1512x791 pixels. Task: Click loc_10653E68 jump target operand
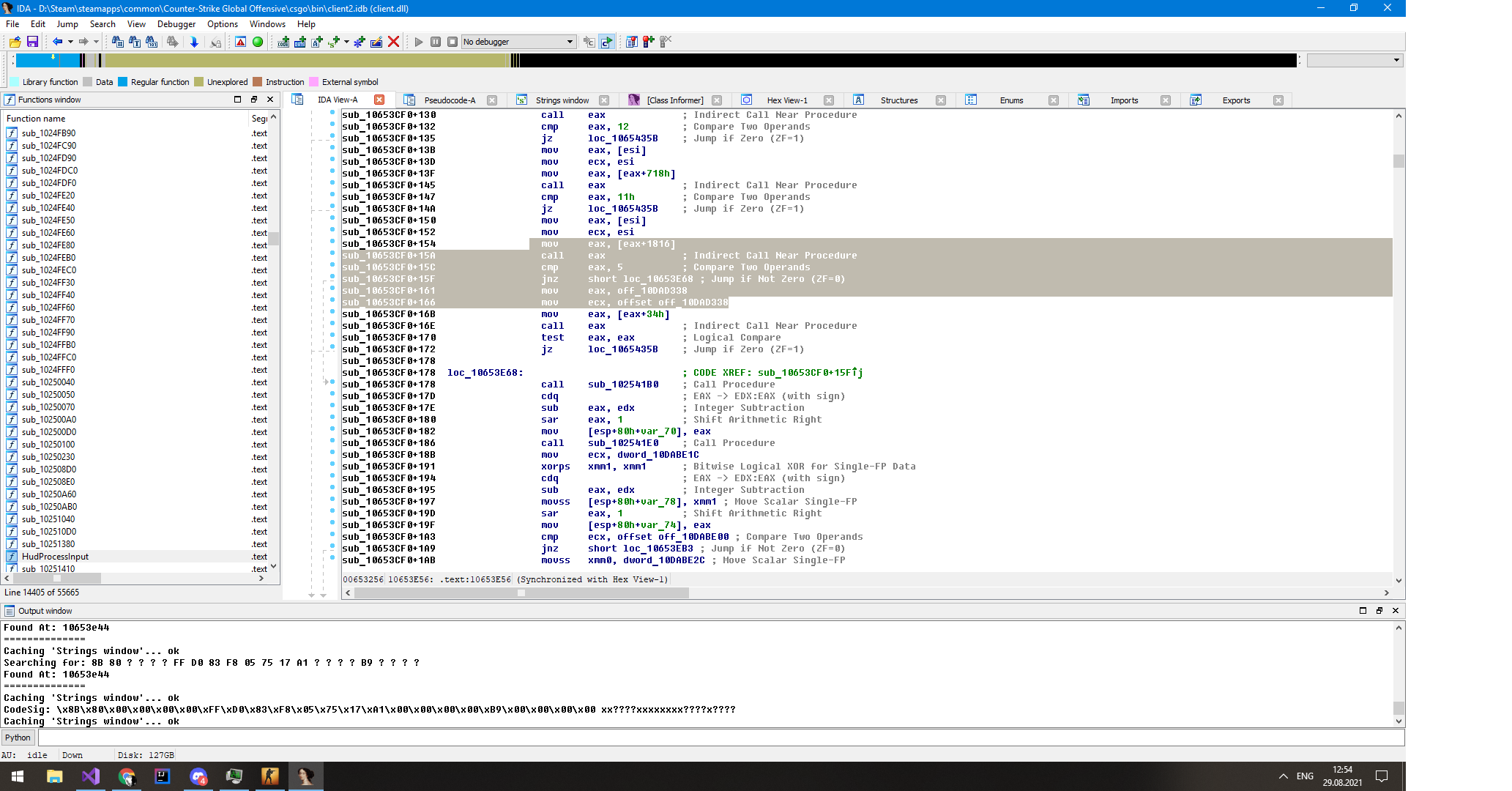658,279
